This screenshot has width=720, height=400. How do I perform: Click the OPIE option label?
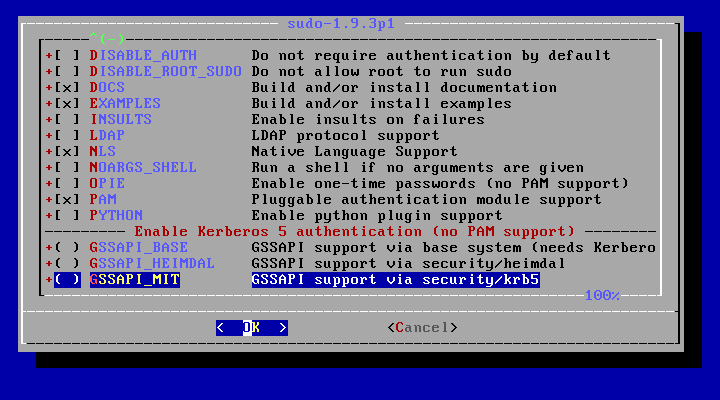point(107,184)
